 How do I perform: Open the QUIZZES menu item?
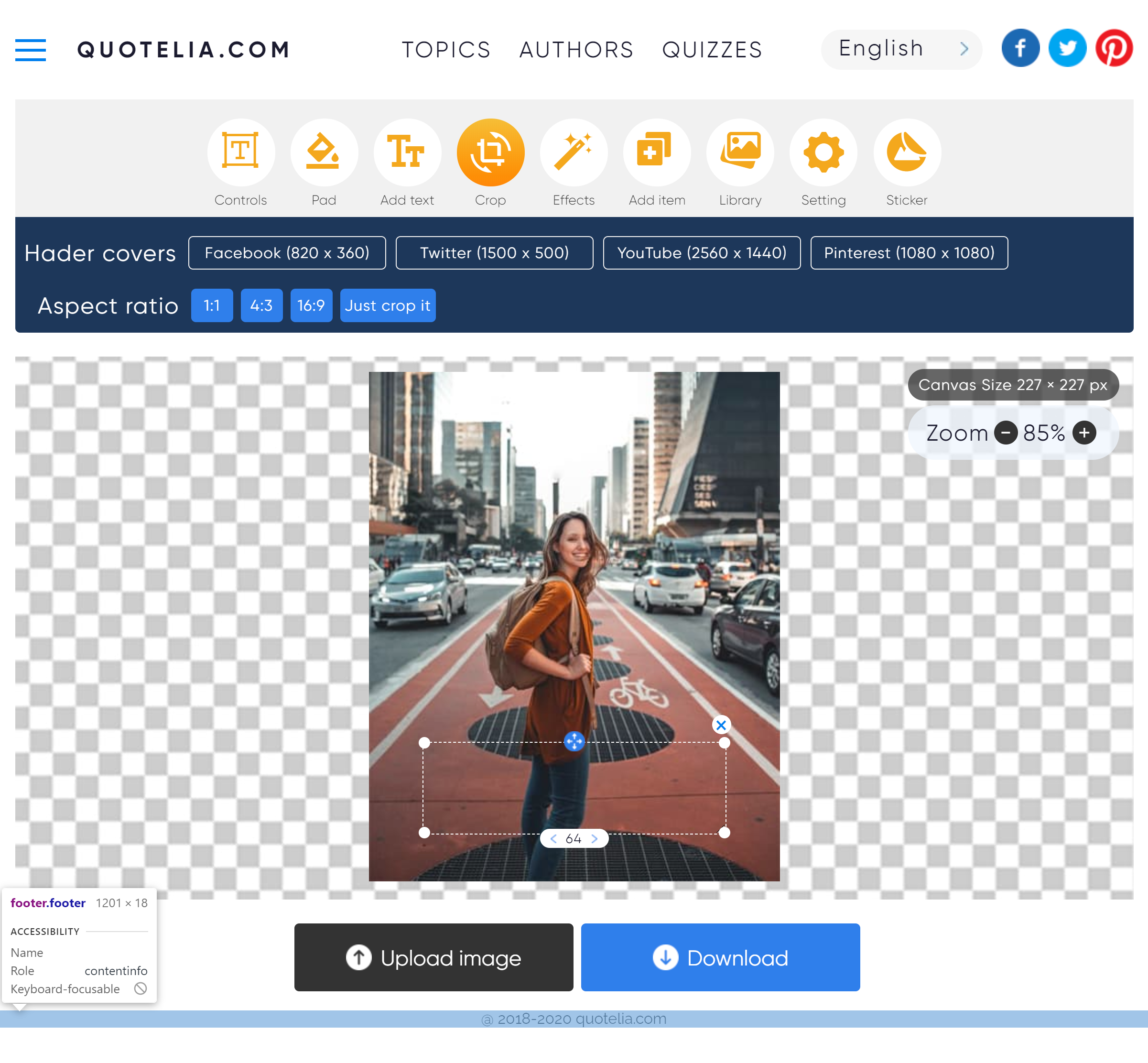712,50
